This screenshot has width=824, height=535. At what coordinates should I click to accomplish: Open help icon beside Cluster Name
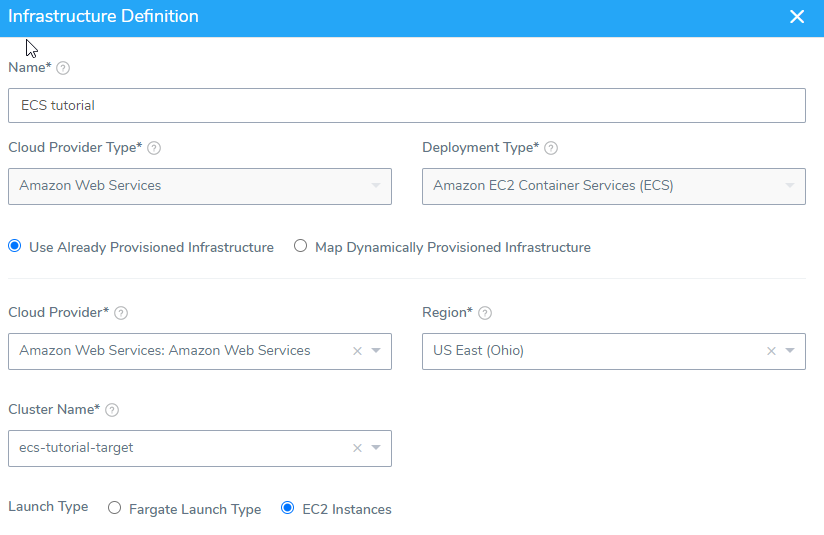(112, 410)
